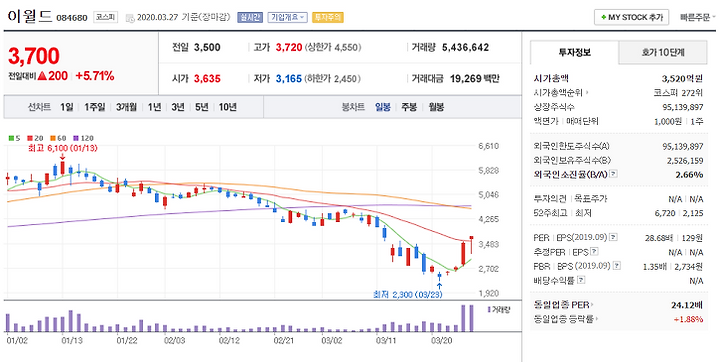This screenshot has height=362, width=720.
Task: Click the 최고 6,100 (01/13) marker
Action: [x=62, y=148]
